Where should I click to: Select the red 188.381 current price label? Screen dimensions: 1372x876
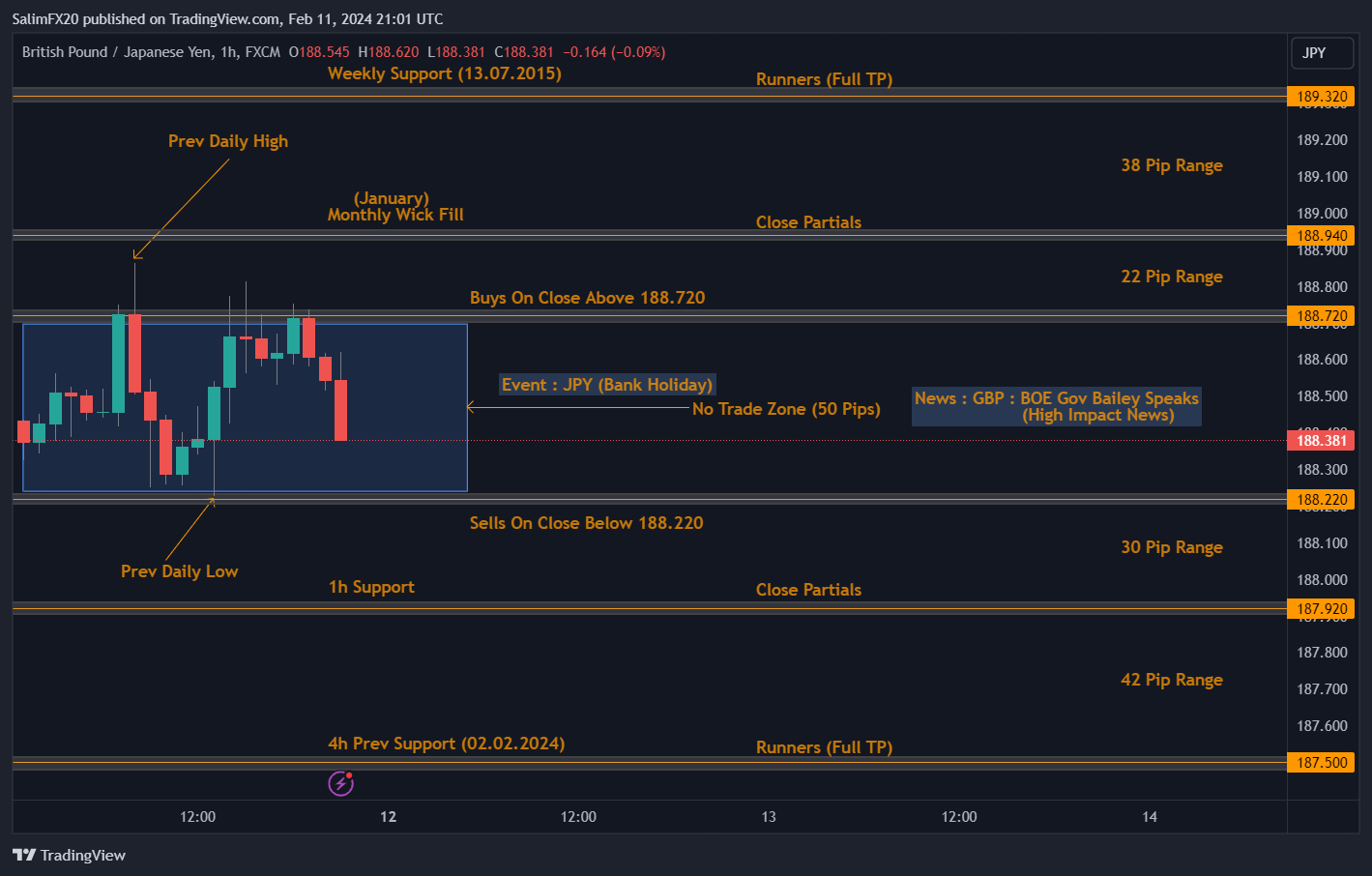[1321, 441]
